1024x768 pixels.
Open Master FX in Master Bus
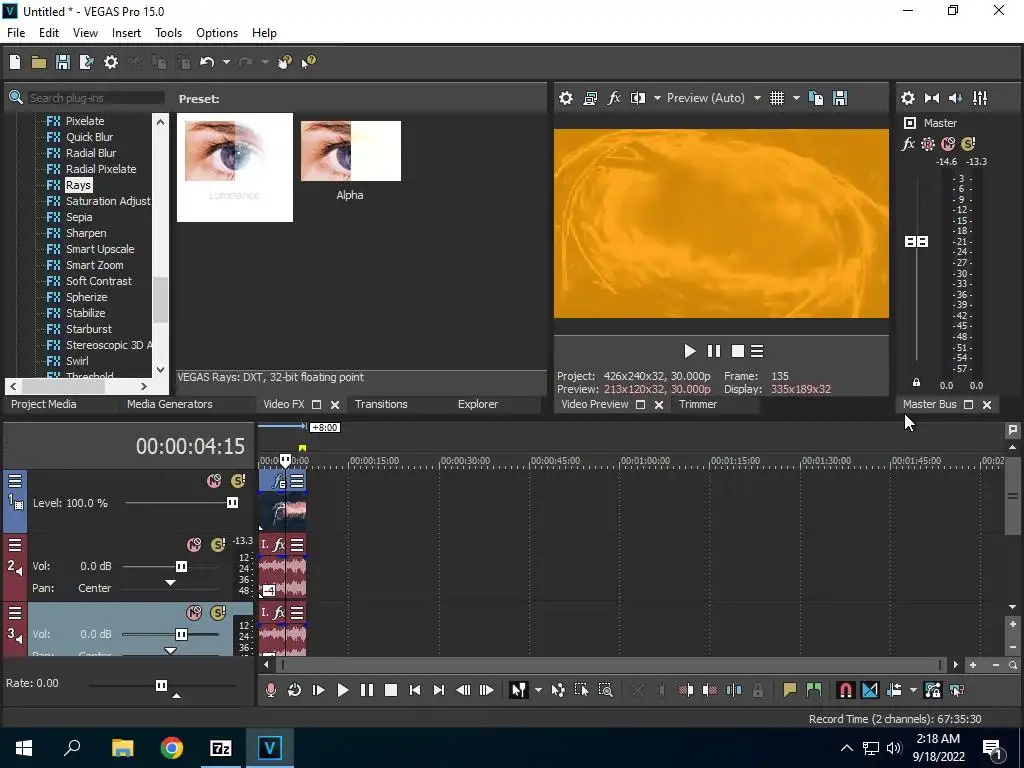pyautogui.click(x=908, y=144)
